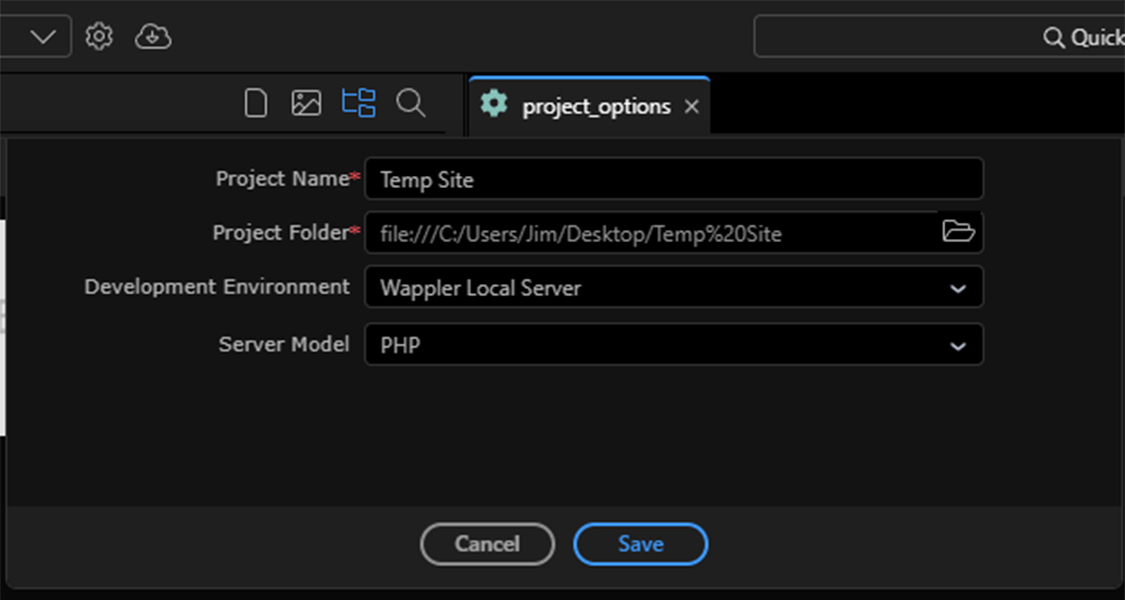
Task: Click the Server Model label
Action: [x=284, y=344]
